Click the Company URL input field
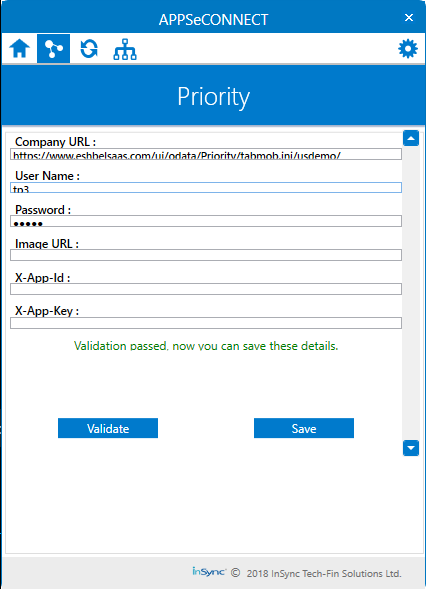This screenshot has width=426, height=589. pos(206,154)
